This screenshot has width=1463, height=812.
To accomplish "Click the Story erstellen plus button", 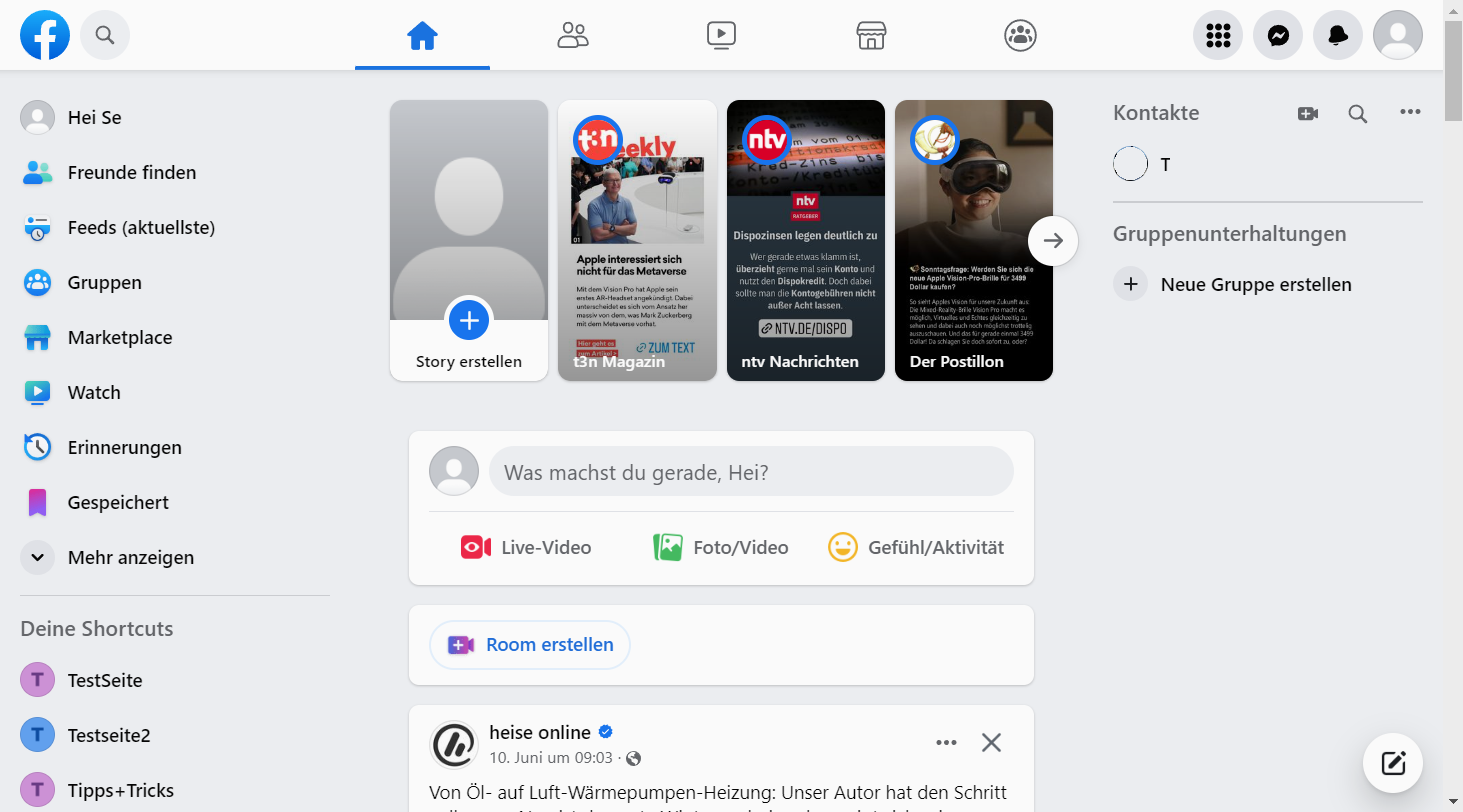I will tap(469, 320).
